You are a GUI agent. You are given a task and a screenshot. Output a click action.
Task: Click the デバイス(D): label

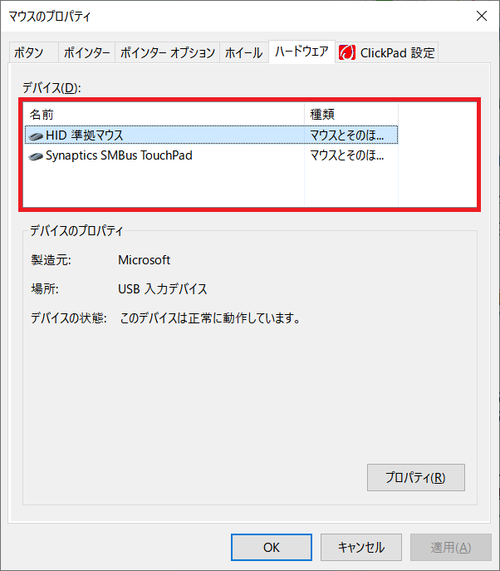52,88
